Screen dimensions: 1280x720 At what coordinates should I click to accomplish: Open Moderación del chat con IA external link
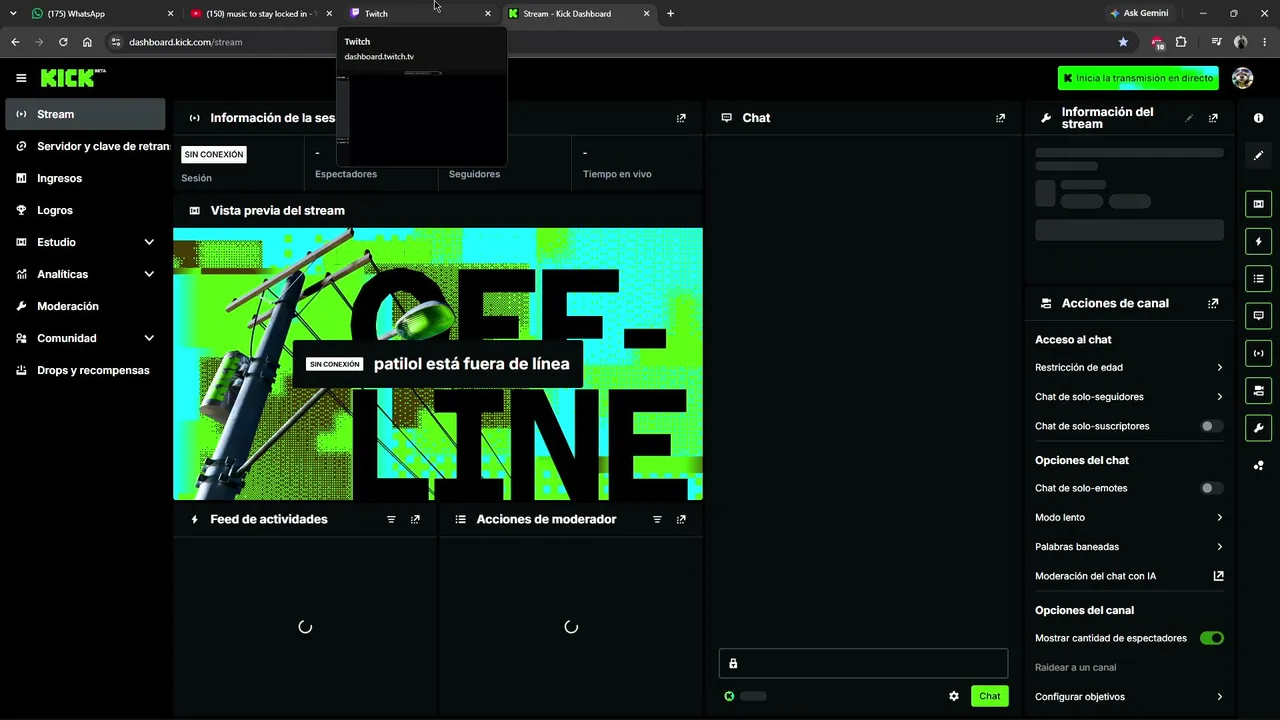tap(1218, 576)
